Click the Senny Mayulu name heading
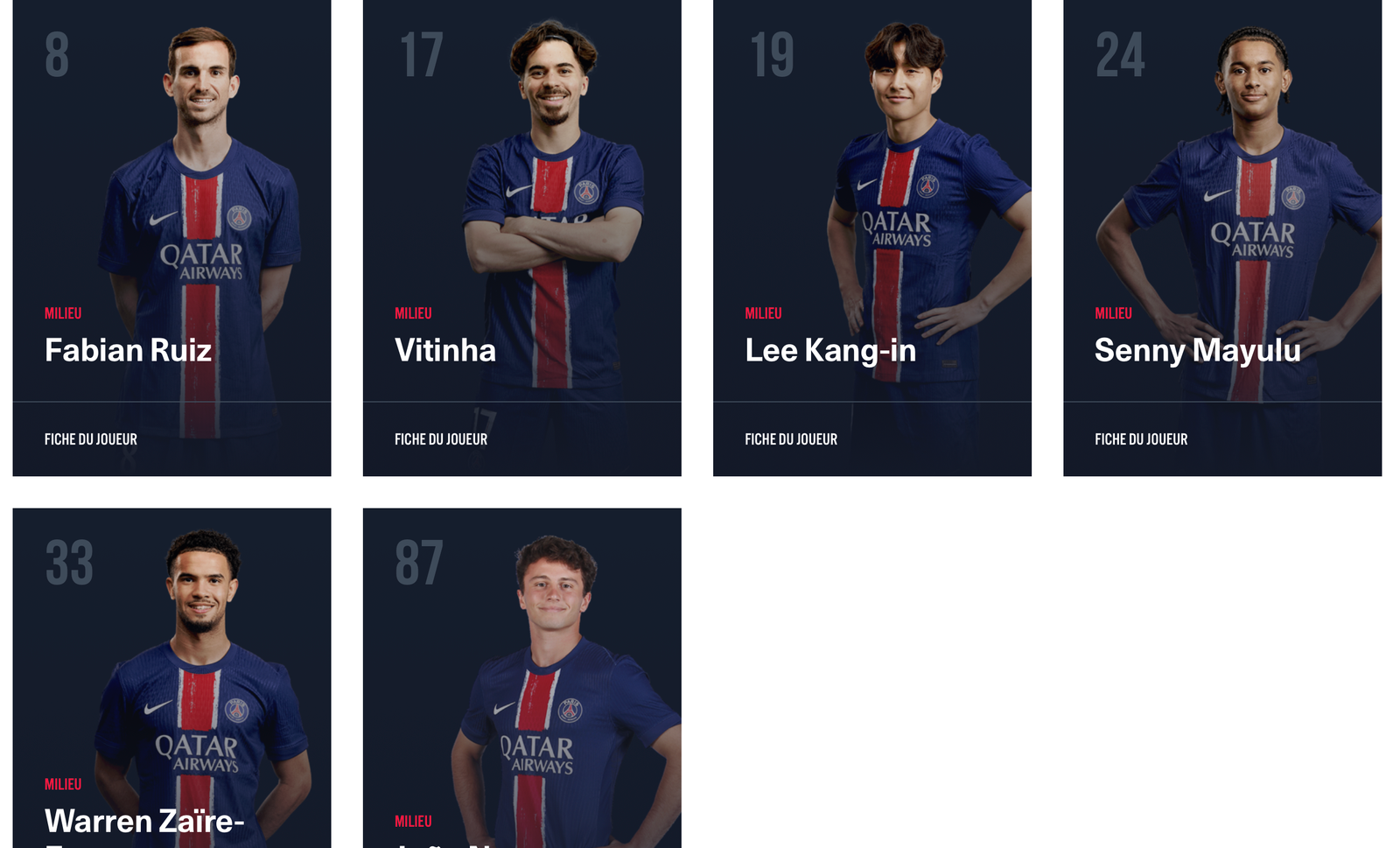 [x=1198, y=351]
